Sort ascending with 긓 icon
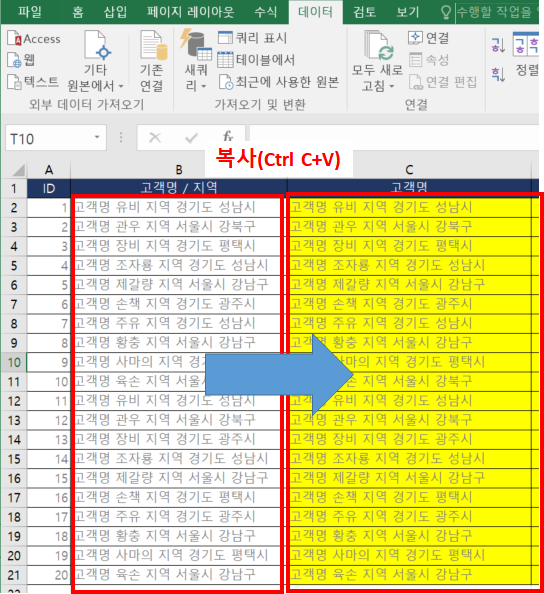This screenshot has height=594, width=544. (x=498, y=45)
